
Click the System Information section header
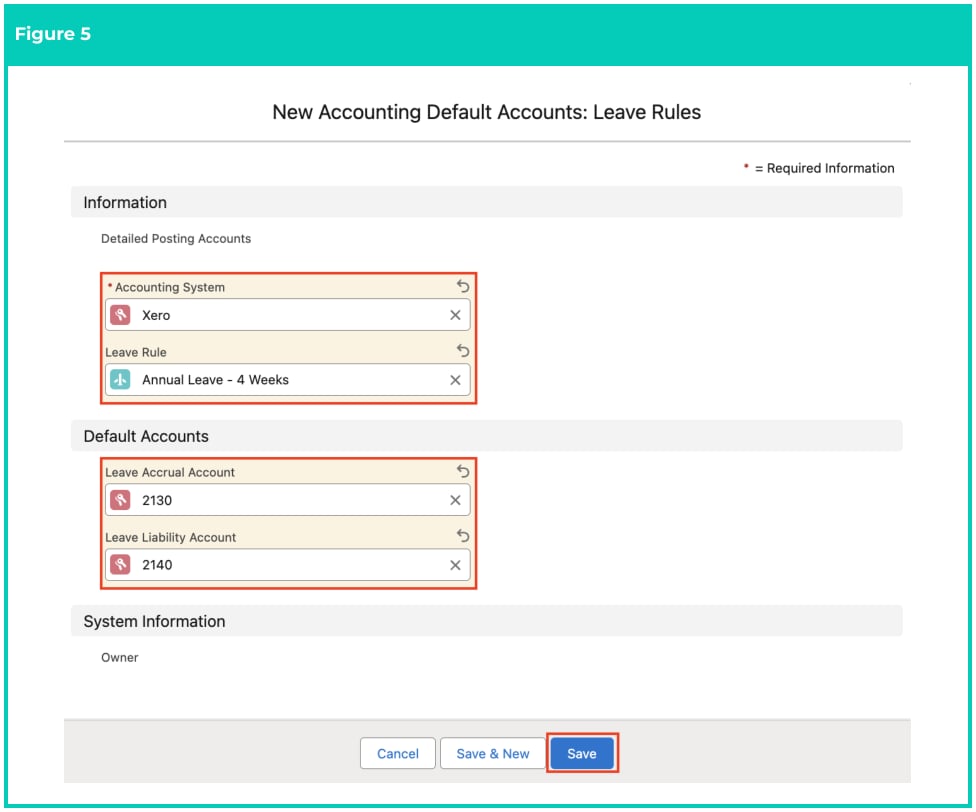tap(487, 621)
